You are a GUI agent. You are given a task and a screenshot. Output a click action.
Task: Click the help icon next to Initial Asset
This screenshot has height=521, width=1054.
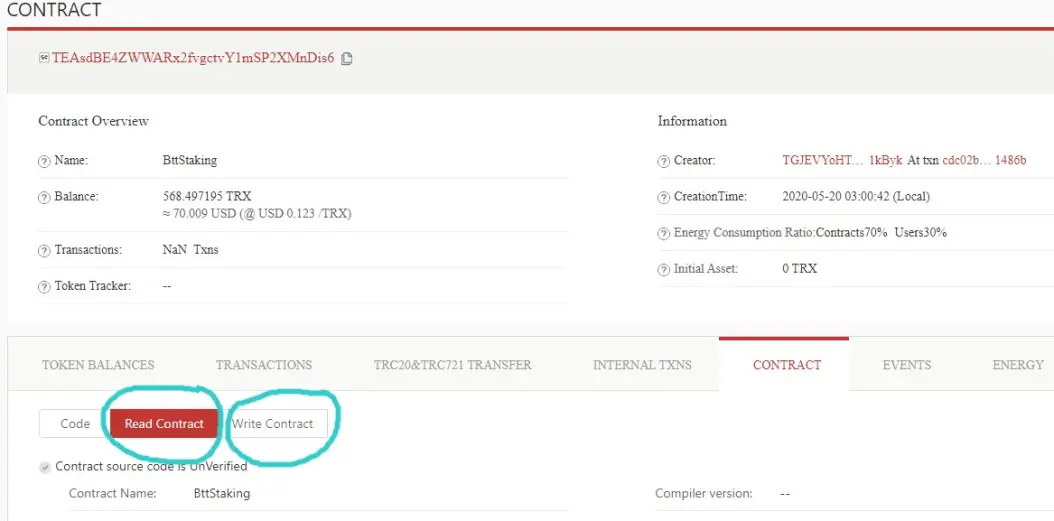663,270
